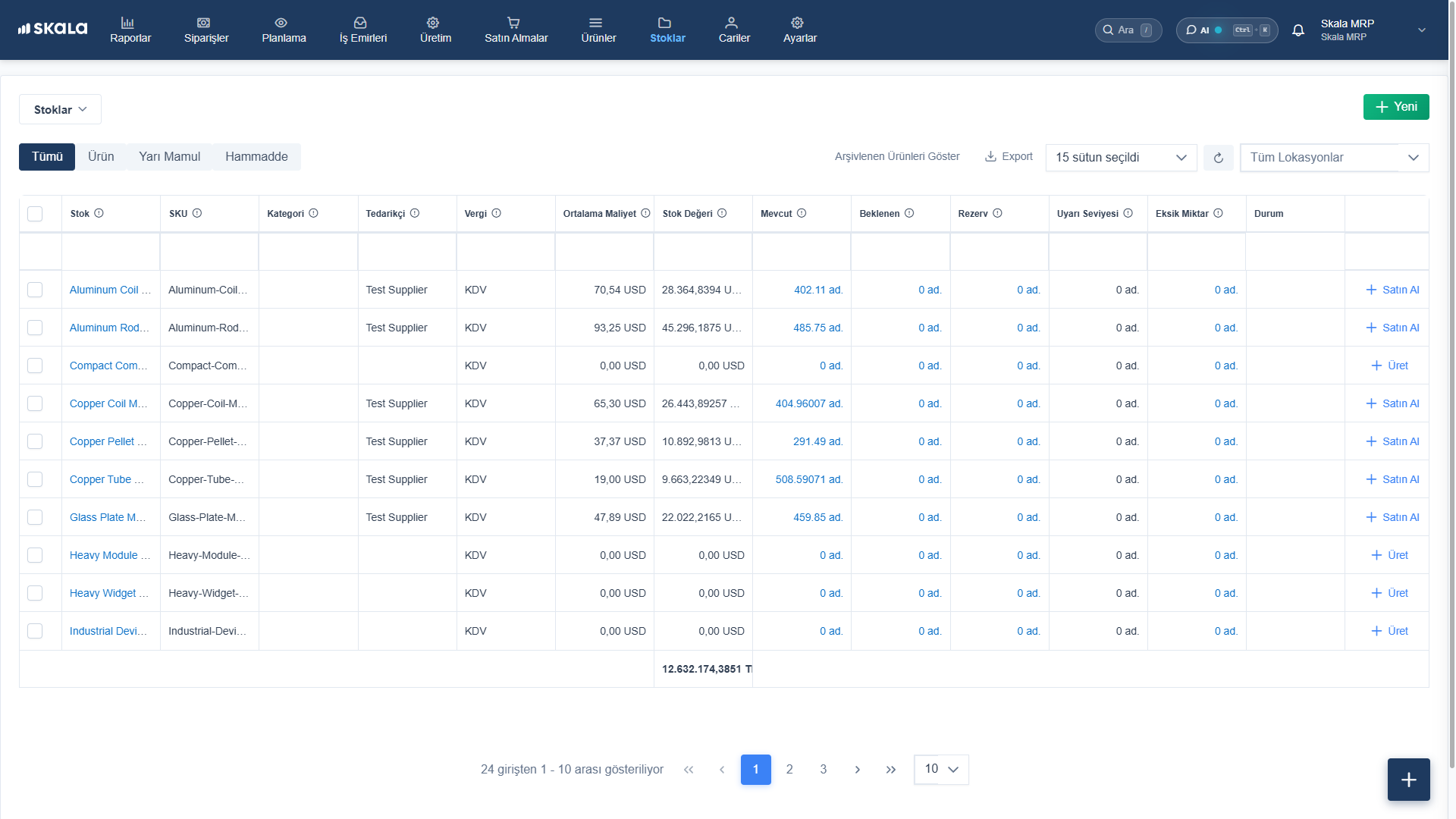Check the Copper Pellet row checkbox
Viewport: 1456px width, 819px height.
pyautogui.click(x=35, y=441)
